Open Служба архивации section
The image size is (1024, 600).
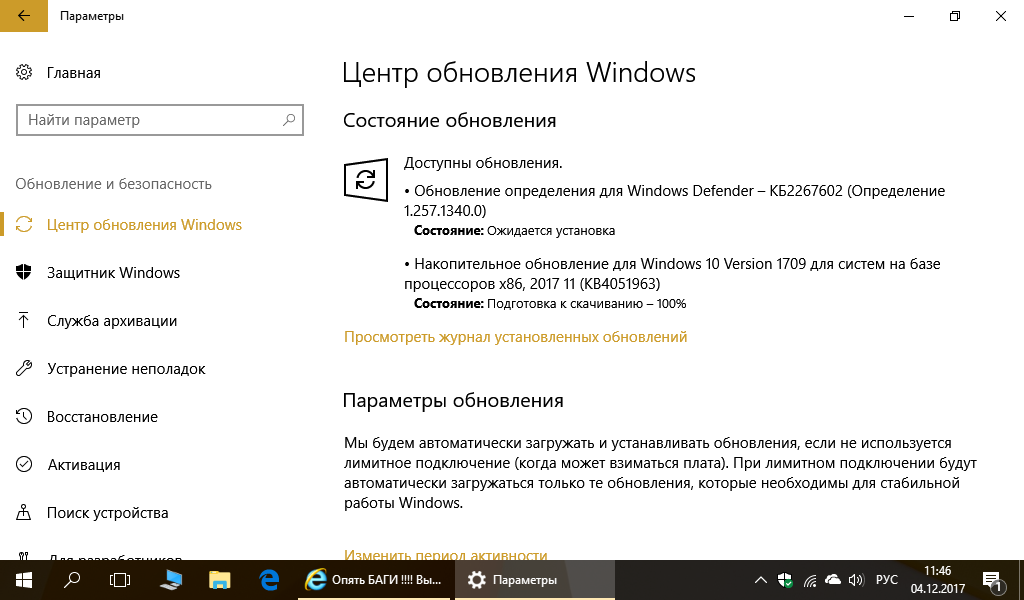tap(112, 321)
